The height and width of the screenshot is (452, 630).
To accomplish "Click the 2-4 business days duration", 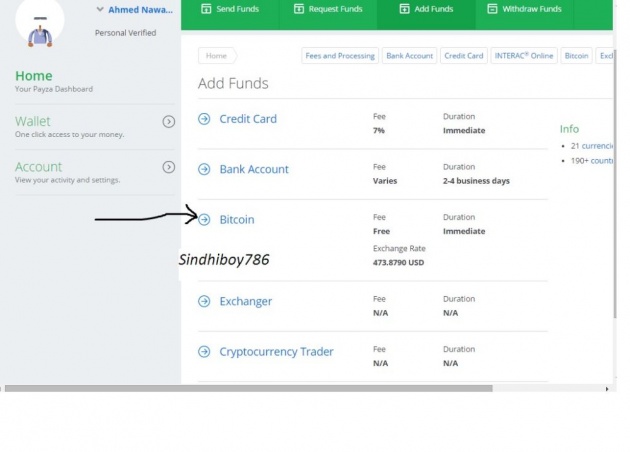I will 476,181.
